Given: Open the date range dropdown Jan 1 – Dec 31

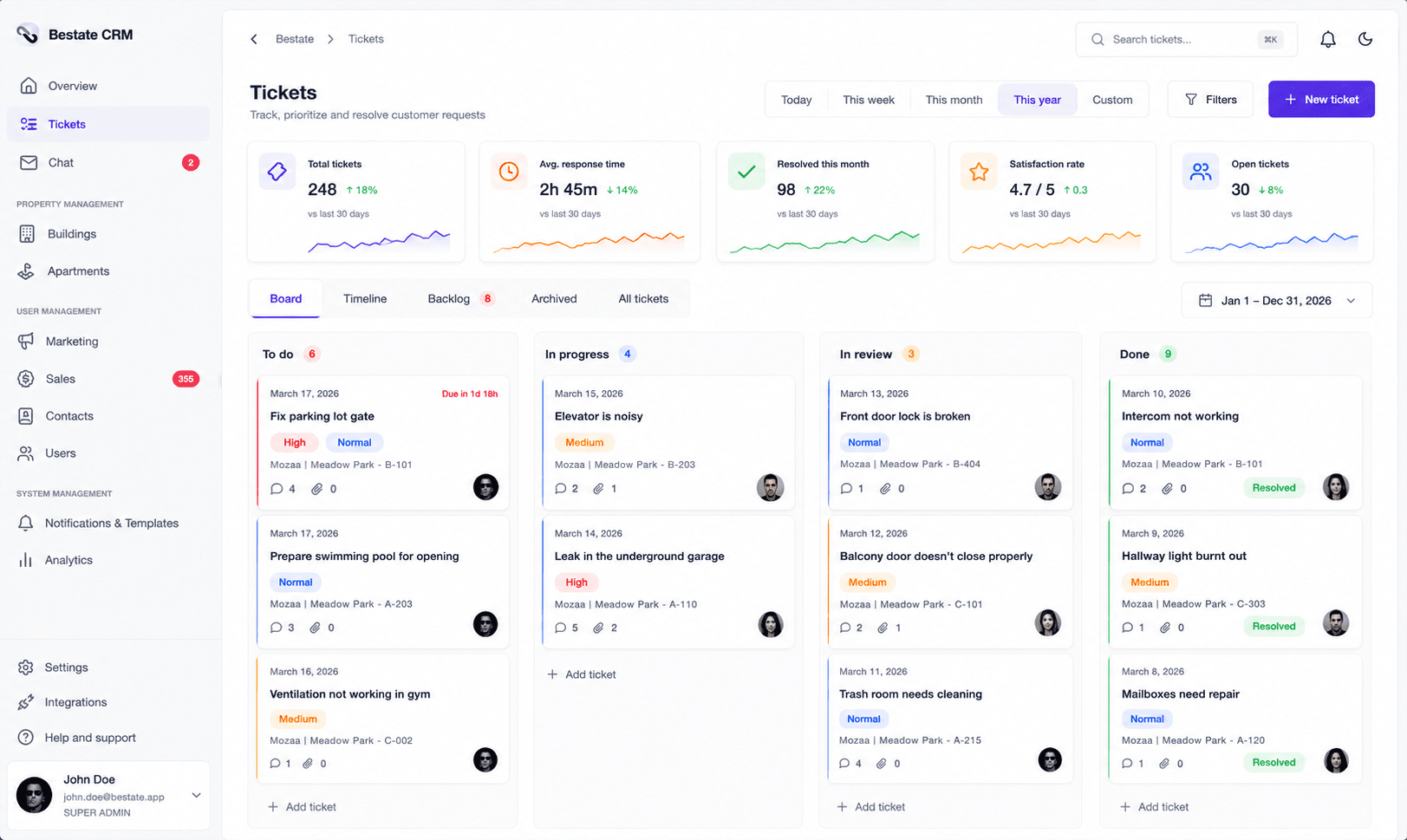Looking at the screenshot, I should 1276,301.
